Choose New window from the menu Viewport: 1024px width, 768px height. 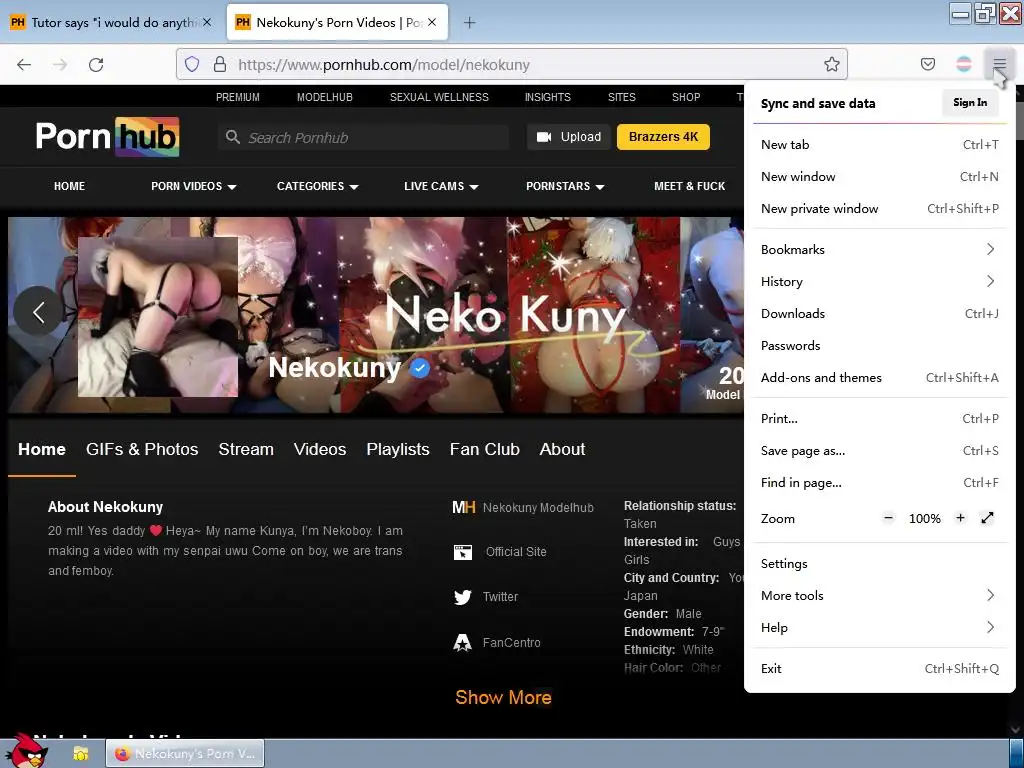[x=880, y=176]
